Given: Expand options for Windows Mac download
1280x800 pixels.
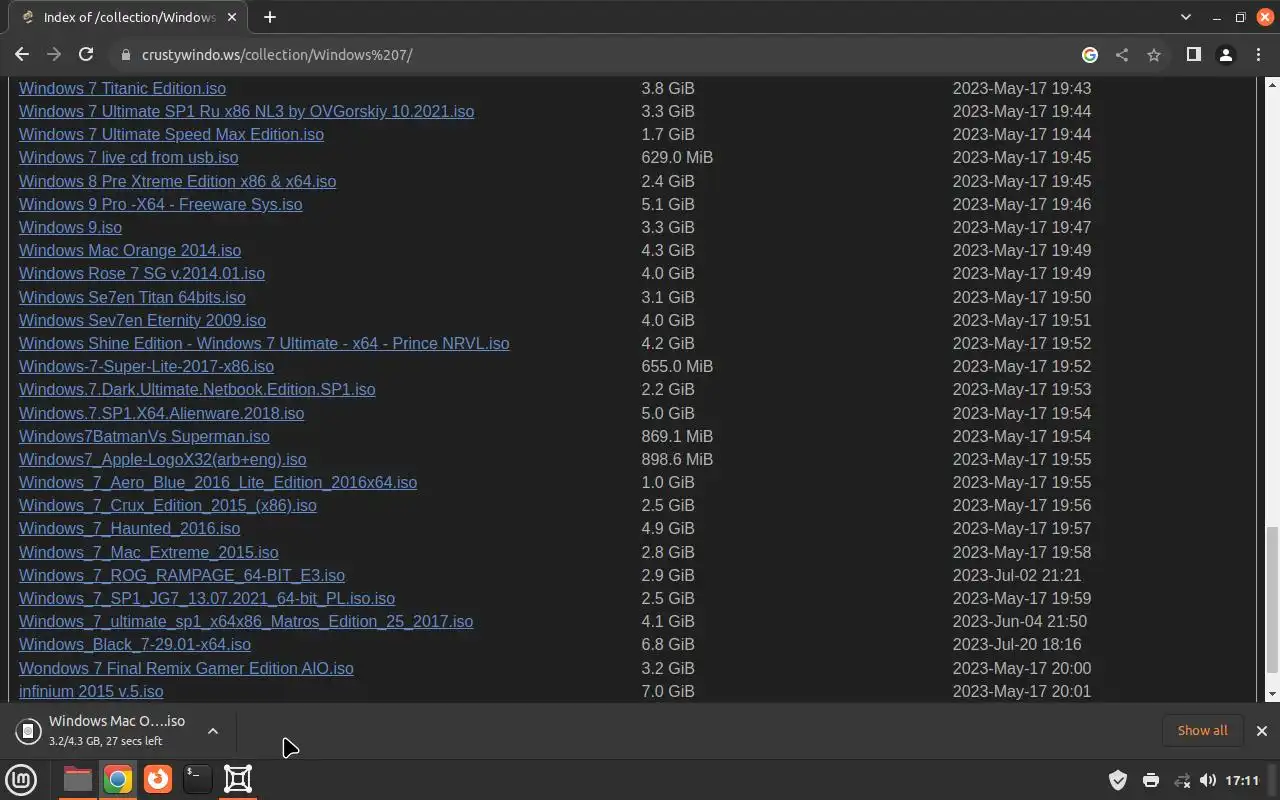Looking at the screenshot, I should tap(212, 731).
